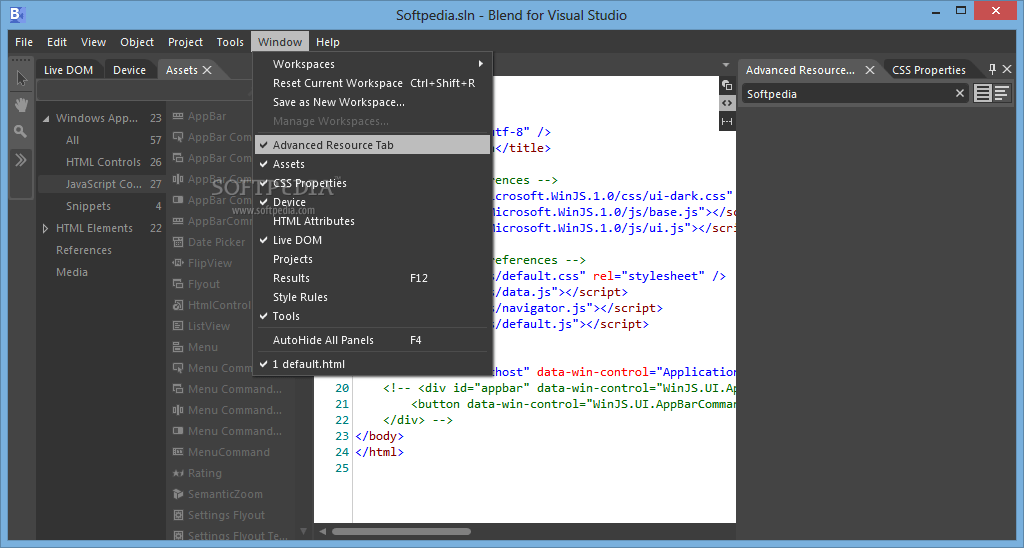Image resolution: width=1024 pixels, height=548 pixels.
Task: Toggle CSS Properties panel in Window menu
Action: [372, 183]
